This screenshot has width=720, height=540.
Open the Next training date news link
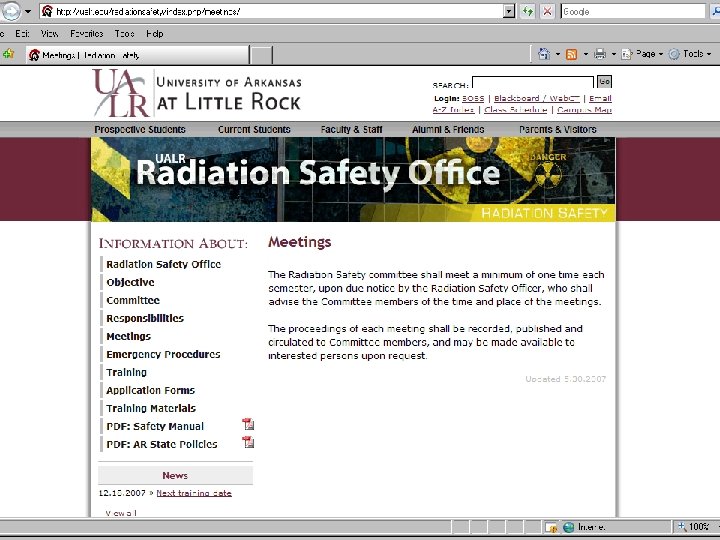coord(194,493)
